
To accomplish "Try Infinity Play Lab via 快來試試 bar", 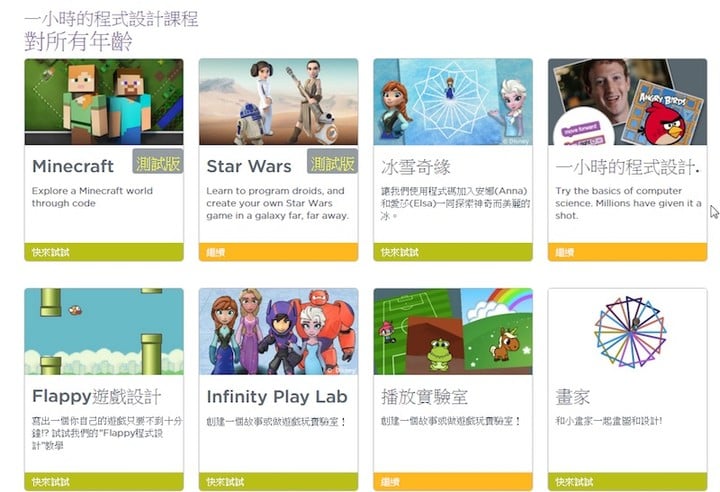I will click(278, 482).
